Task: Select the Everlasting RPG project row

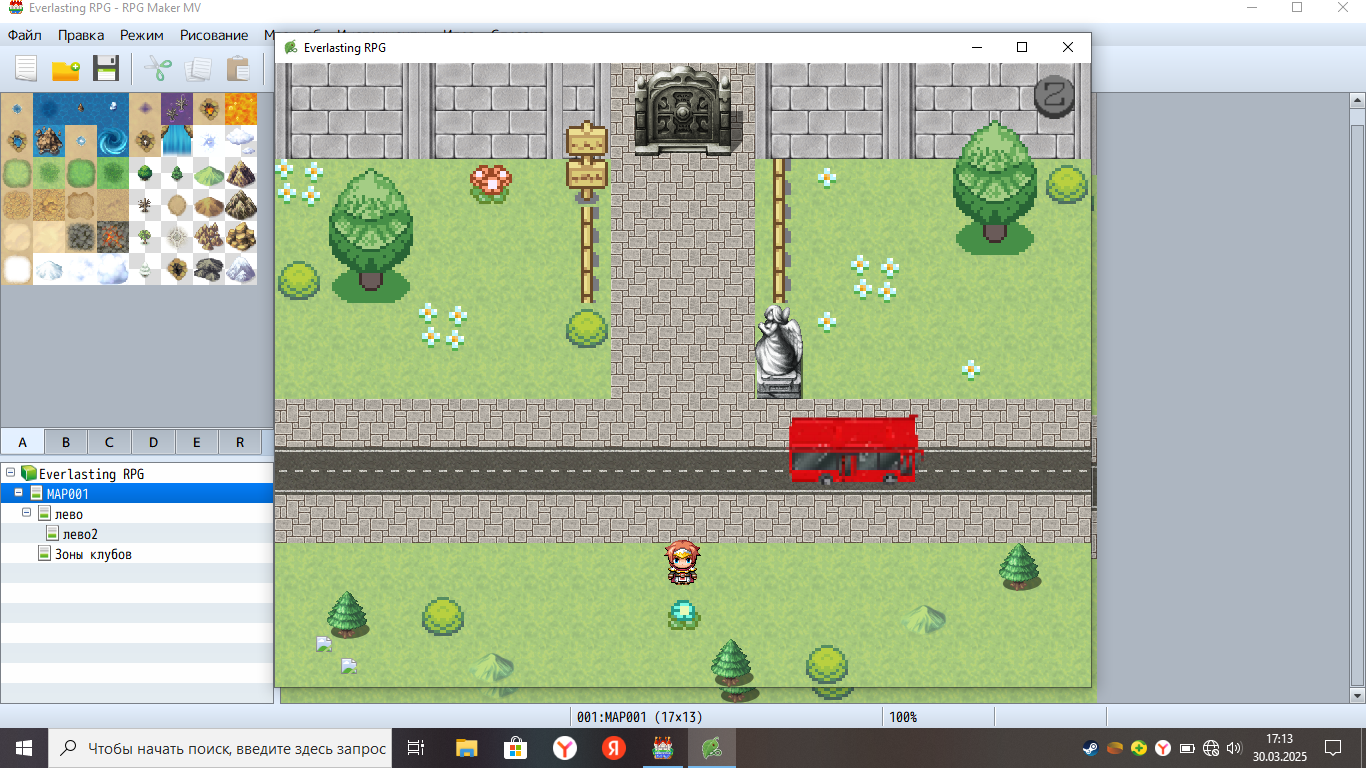Action: pyautogui.click(x=137, y=473)
